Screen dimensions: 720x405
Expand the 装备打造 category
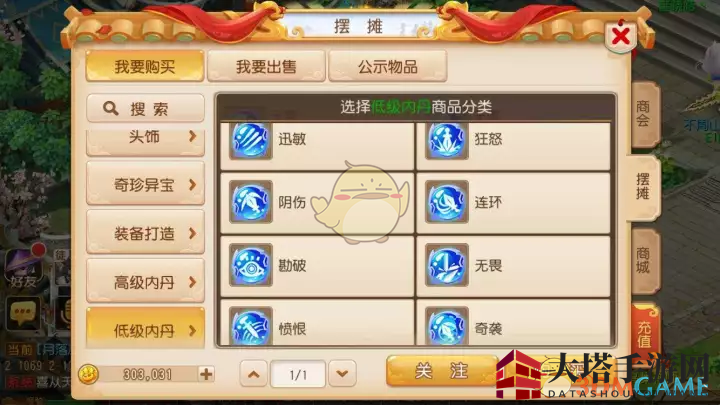[145, 234]
